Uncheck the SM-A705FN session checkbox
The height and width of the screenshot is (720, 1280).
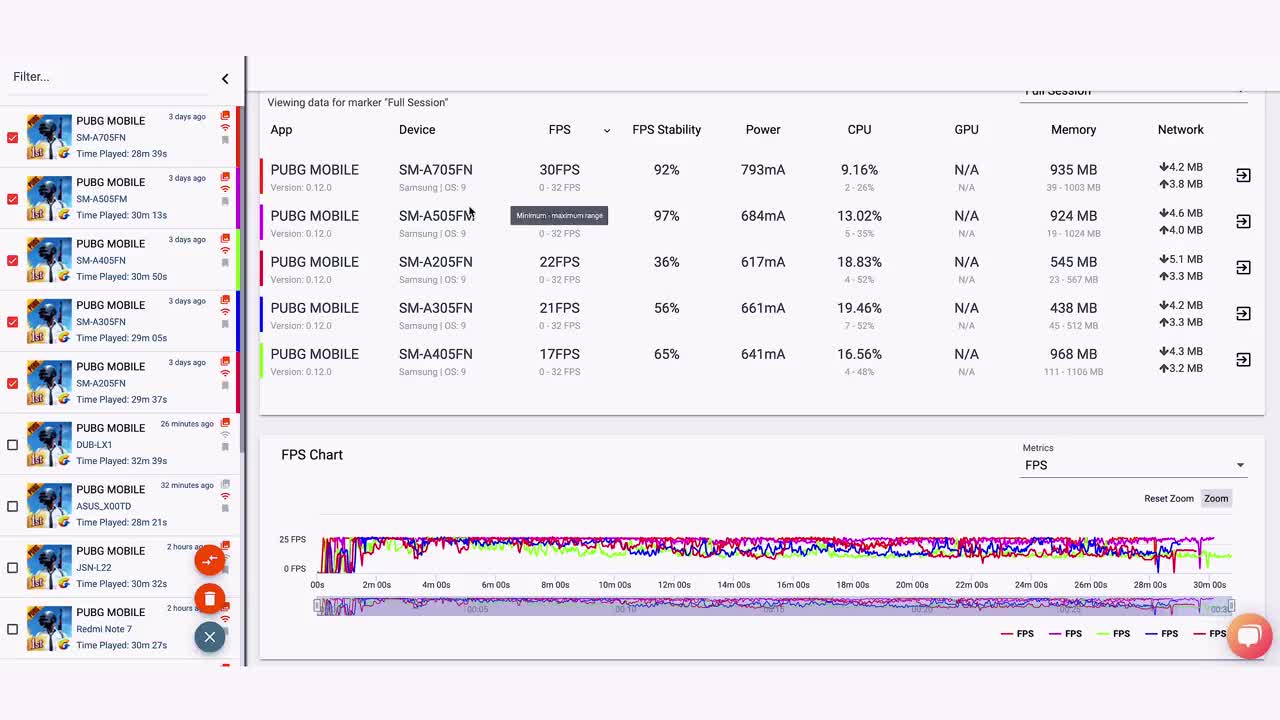coord(12,137)
